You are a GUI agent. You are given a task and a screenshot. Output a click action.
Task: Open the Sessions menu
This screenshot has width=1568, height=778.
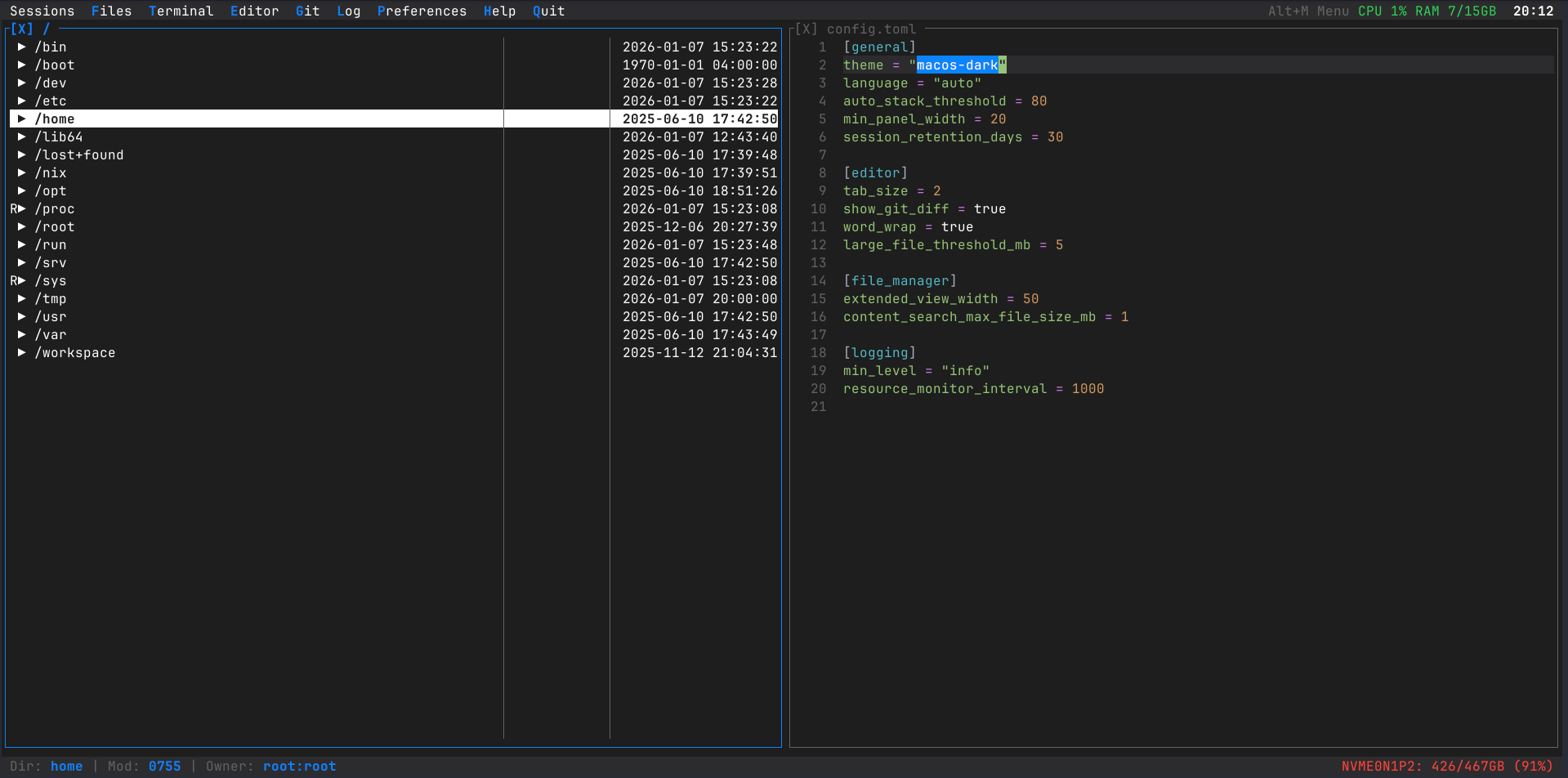(42, 11)
